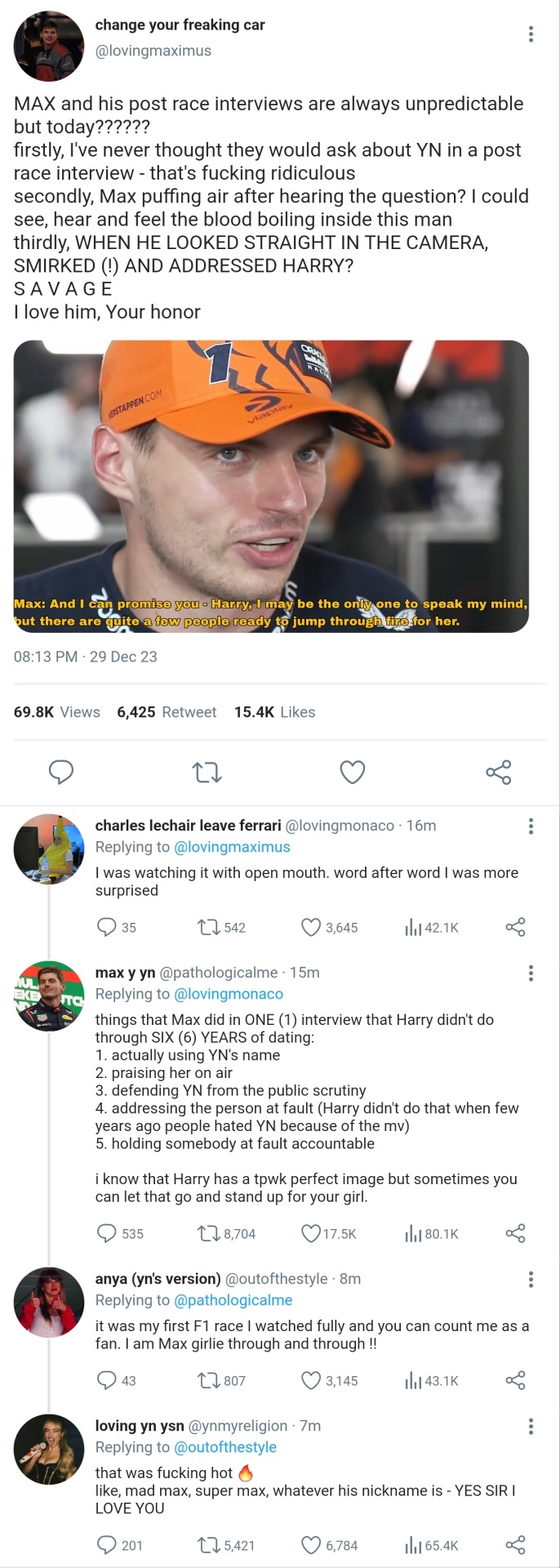Viewport: 560px width, 1568px height.
Task: Open more options on main tweet
Action: point(531,34)
